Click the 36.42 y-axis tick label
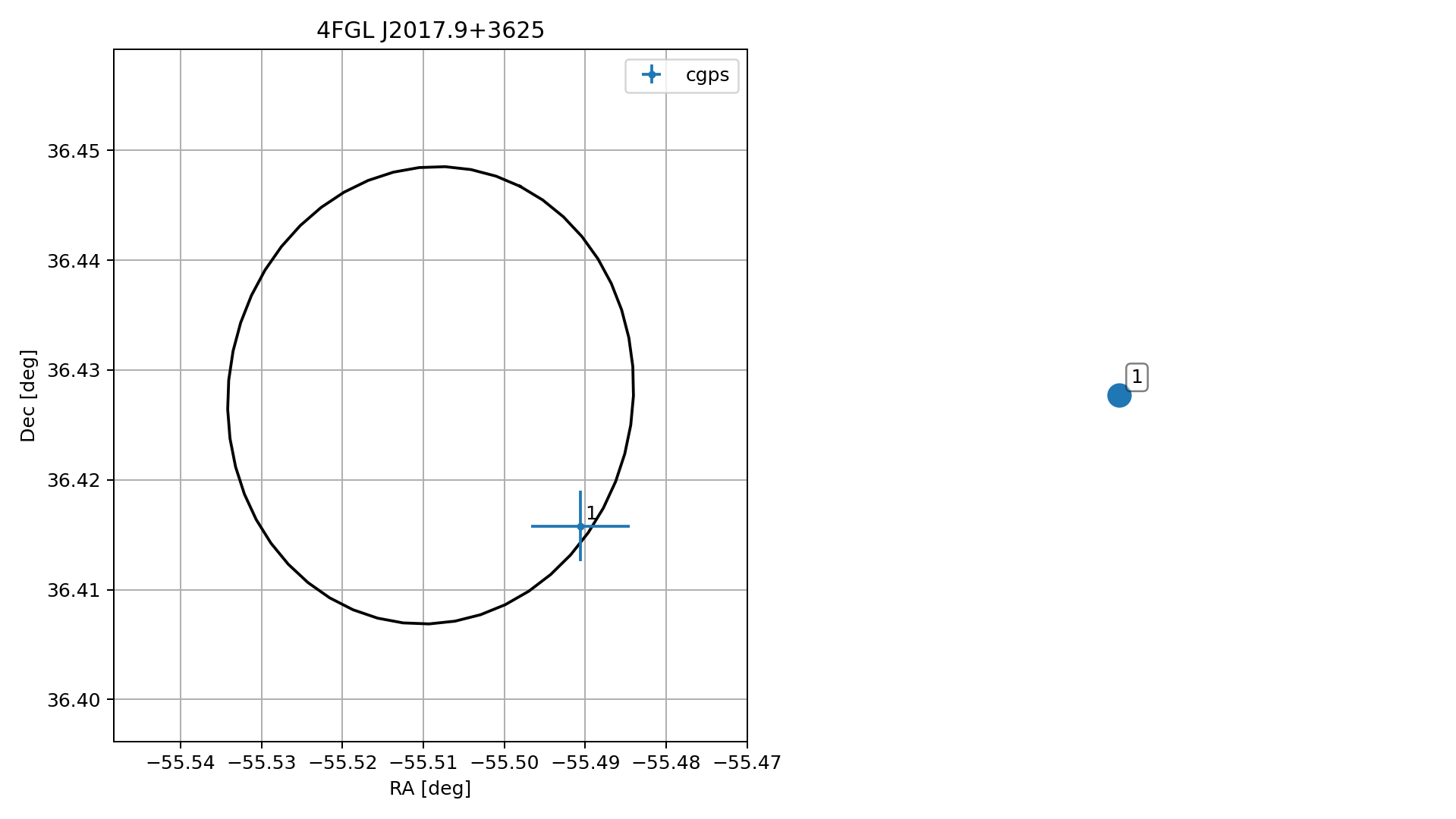 coord(74,481)
